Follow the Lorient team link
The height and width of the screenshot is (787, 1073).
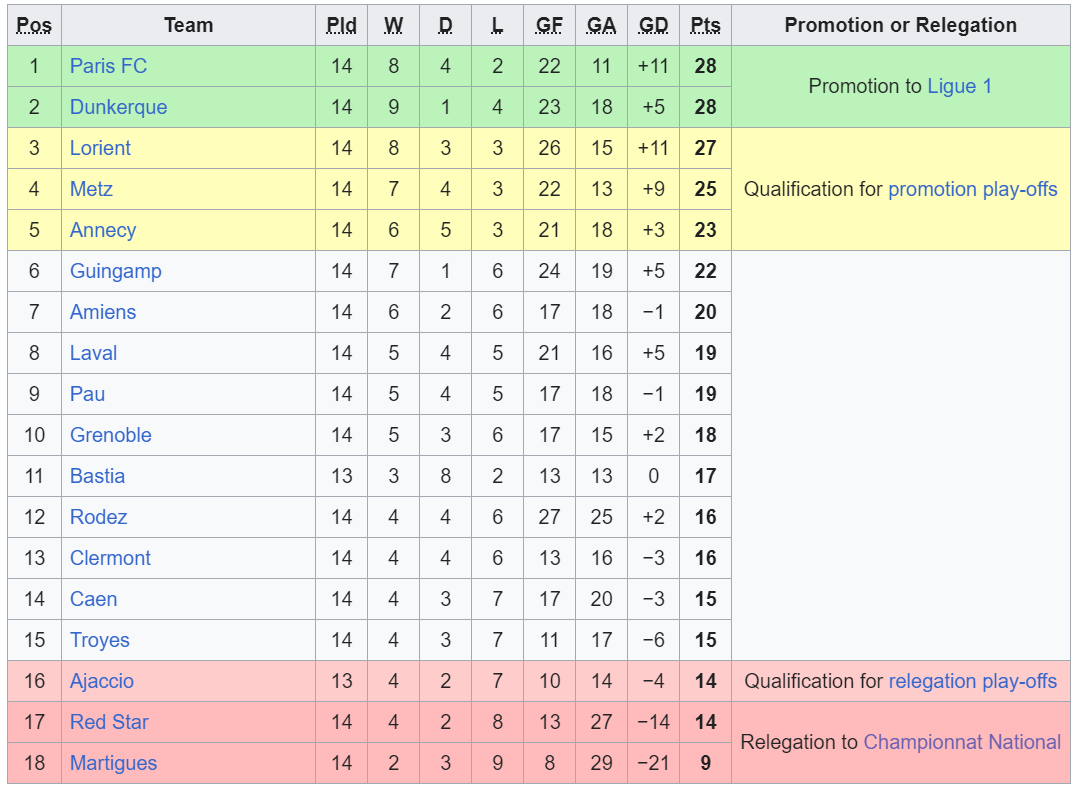[x=100, y=149]
